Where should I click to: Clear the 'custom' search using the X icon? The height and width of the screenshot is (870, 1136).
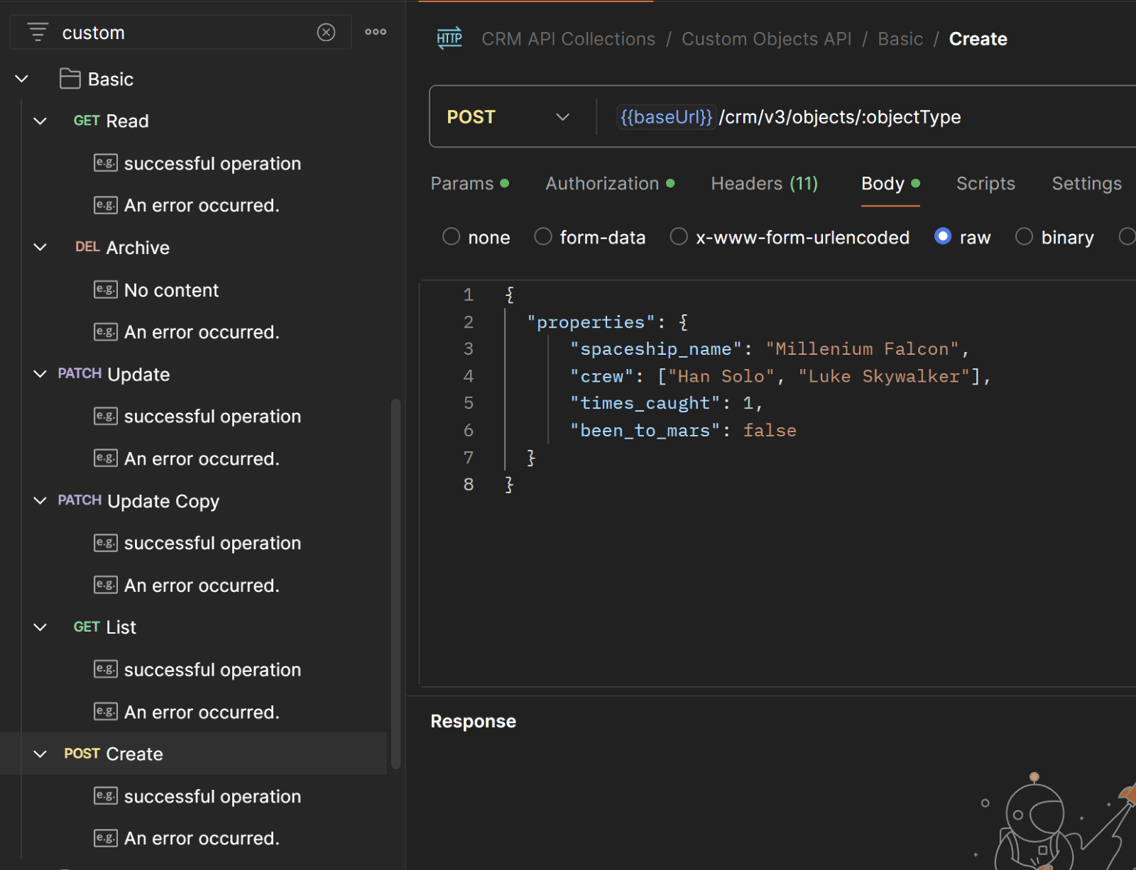326,32
